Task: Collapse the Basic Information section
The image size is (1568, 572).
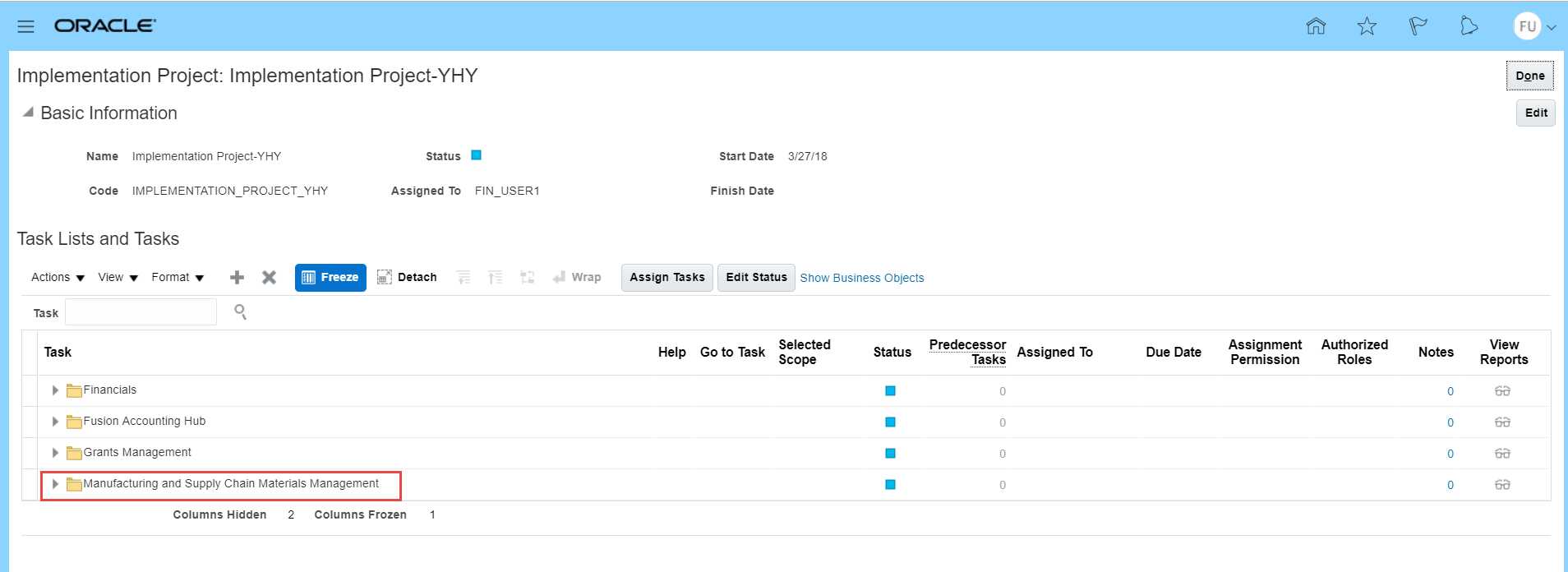Action: [x=28, y=113]
